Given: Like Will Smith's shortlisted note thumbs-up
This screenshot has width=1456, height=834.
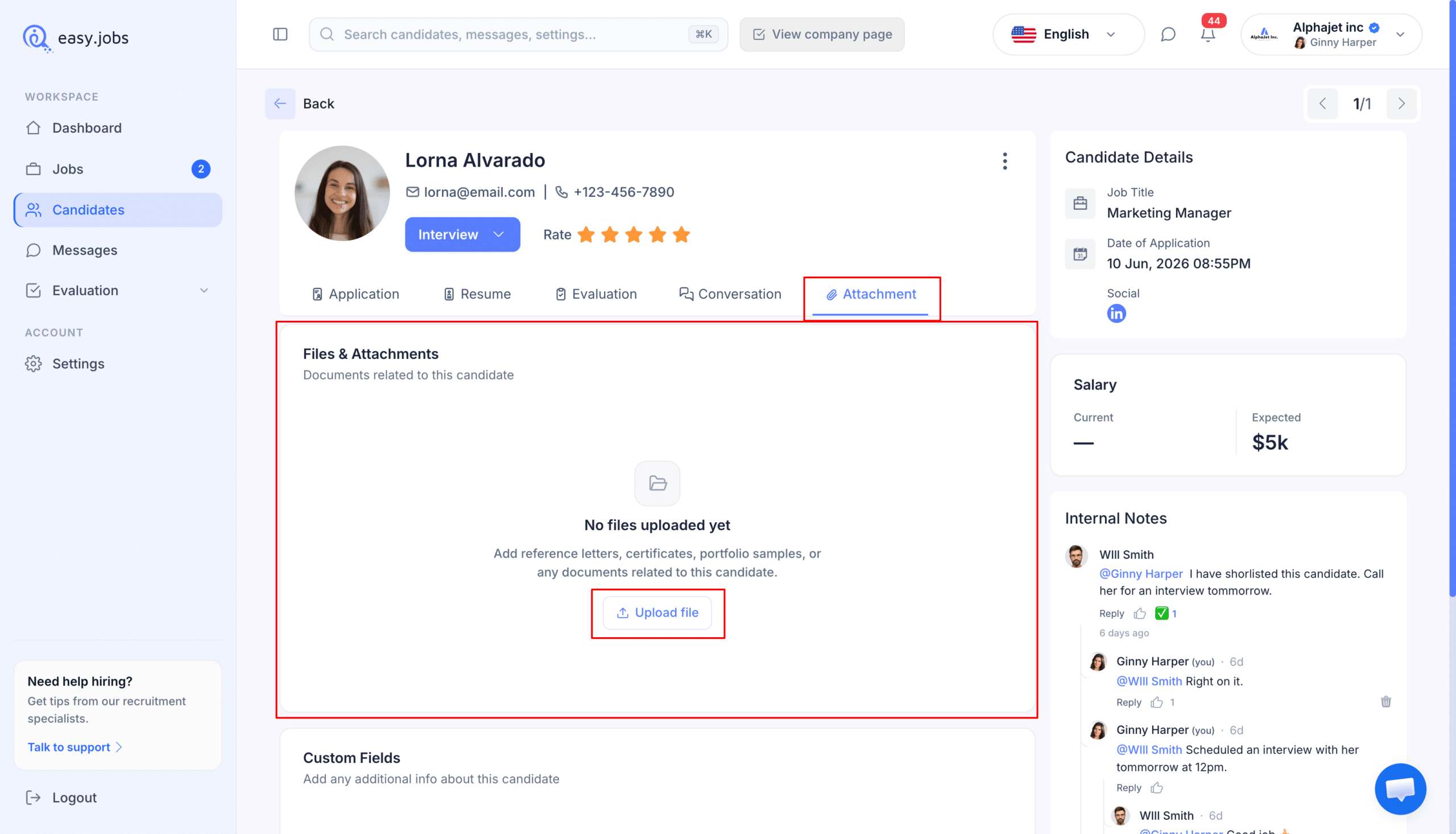Looking at the screenshot, I should pyautogui.click(x=1140, y=613).
